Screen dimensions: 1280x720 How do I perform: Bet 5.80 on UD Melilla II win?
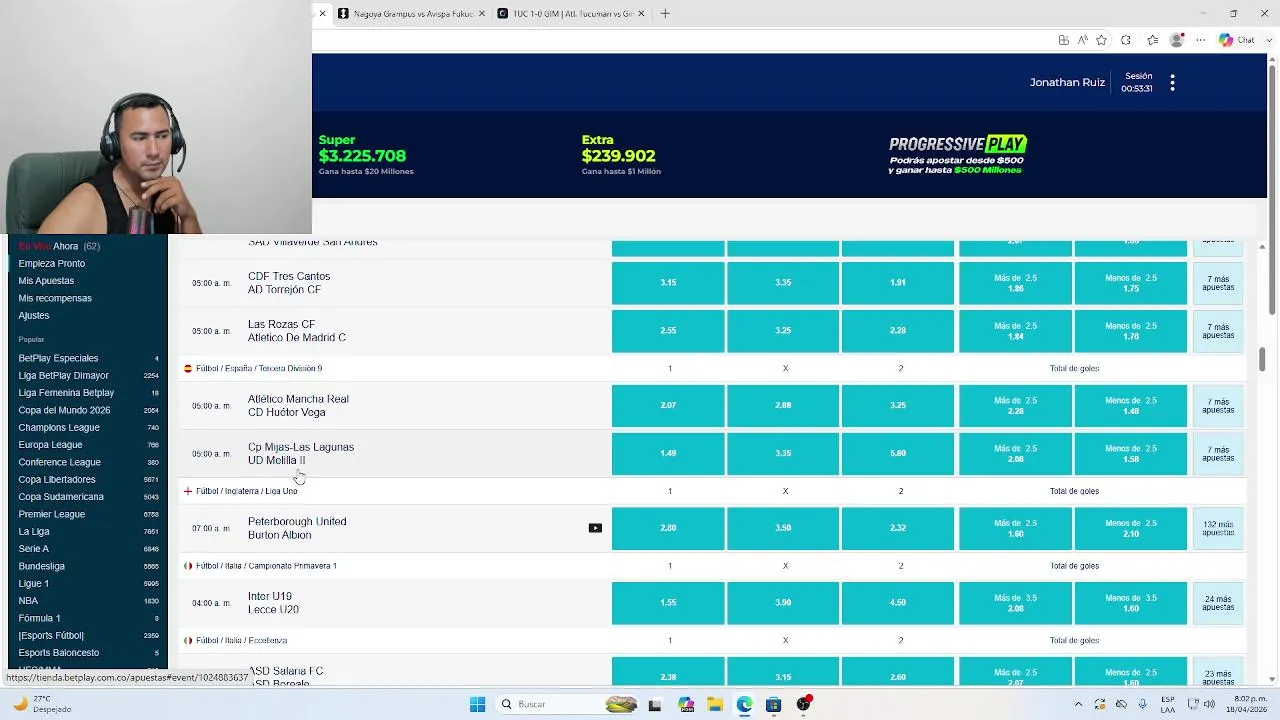(898, 454)
